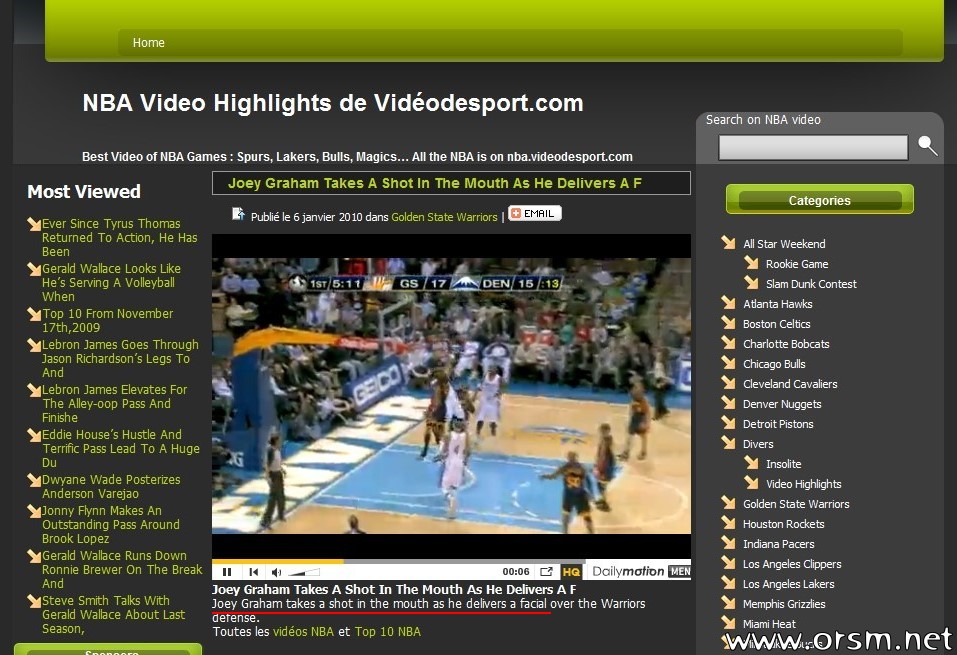
Task: Open the Video Highlights subcategory
Action: coord(804,484)
